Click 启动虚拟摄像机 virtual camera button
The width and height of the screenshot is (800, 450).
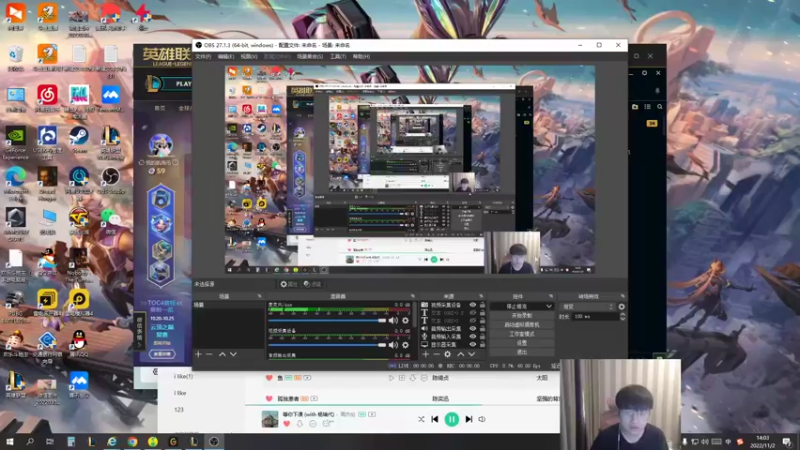(x=521, y=324)
